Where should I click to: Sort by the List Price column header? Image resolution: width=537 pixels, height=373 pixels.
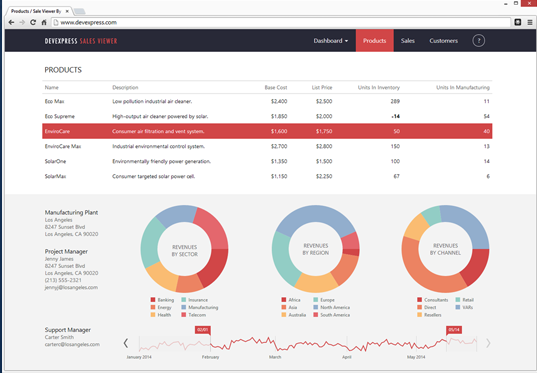click(322, 88)
